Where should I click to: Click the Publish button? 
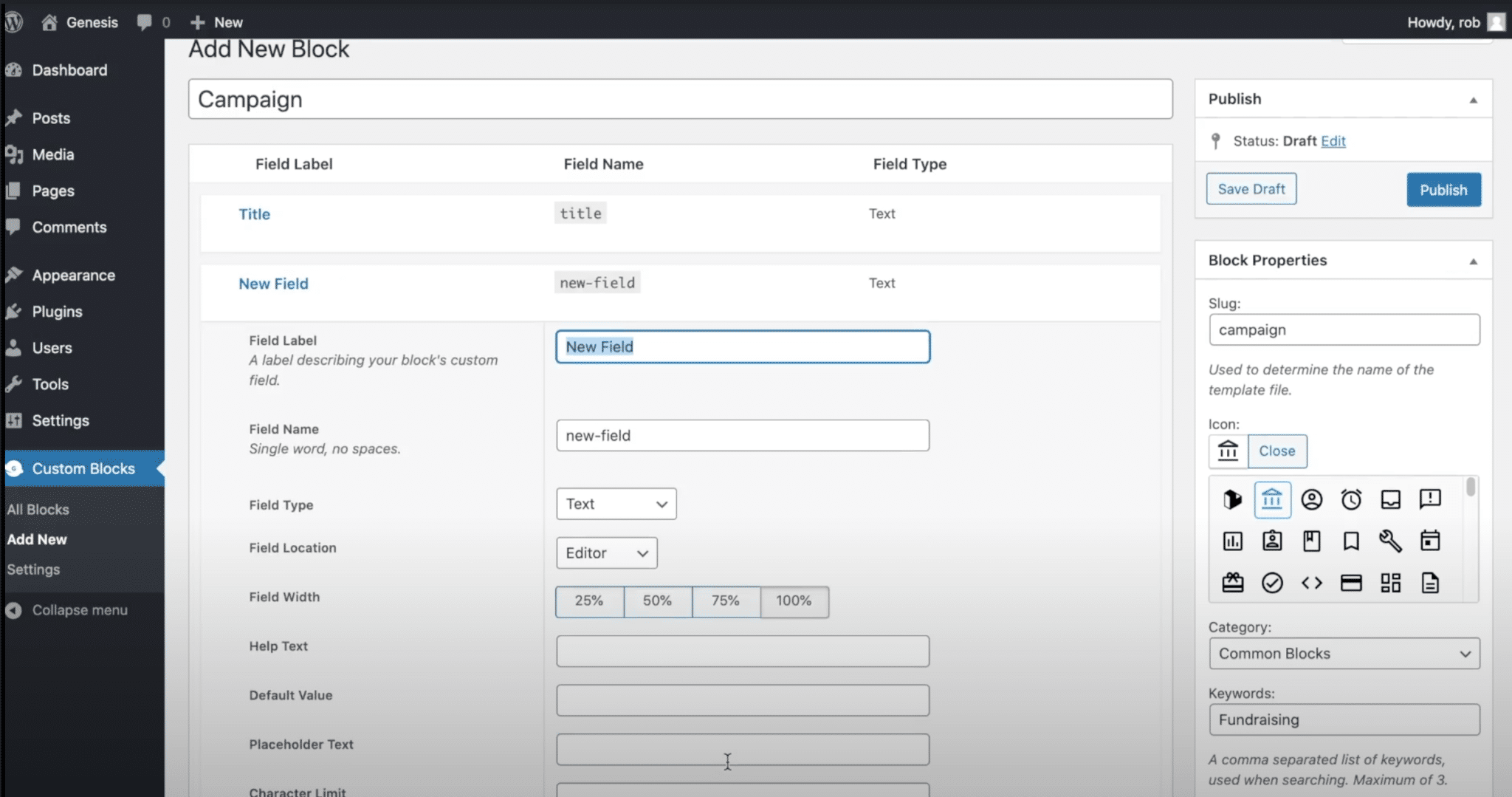(x=1443, y=189)
